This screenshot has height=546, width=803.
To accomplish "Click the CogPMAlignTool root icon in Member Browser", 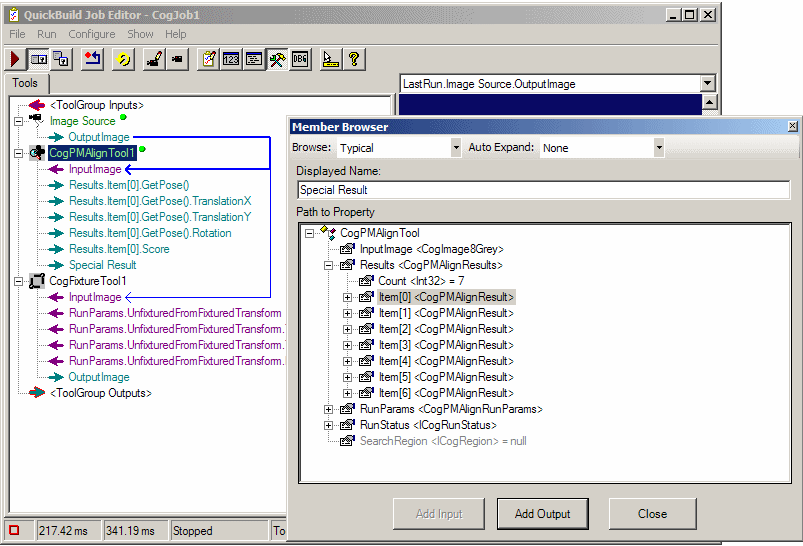I will [328, 232].
